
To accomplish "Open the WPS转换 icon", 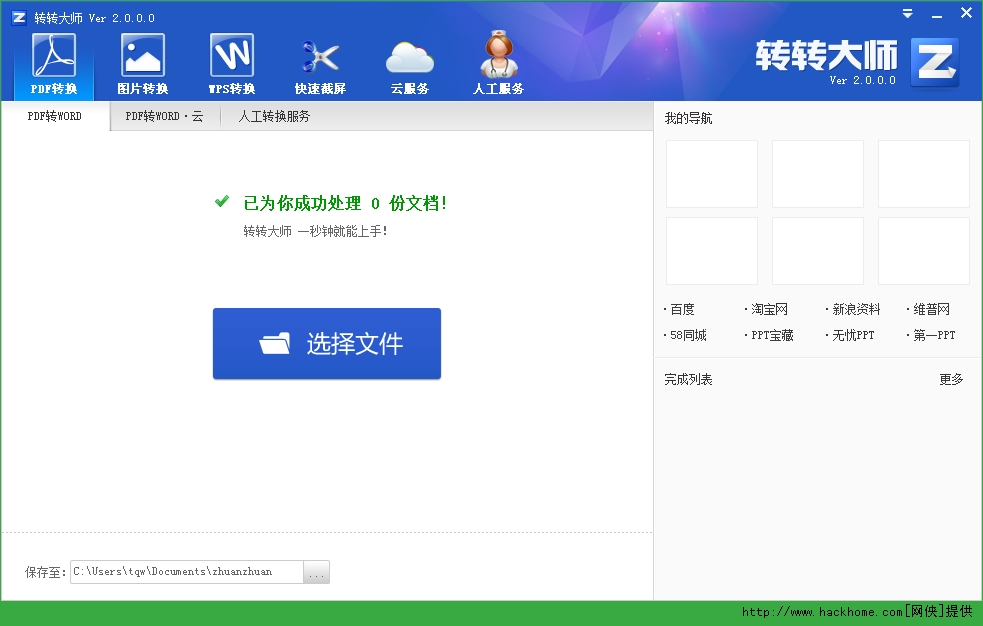I will 232,65.
